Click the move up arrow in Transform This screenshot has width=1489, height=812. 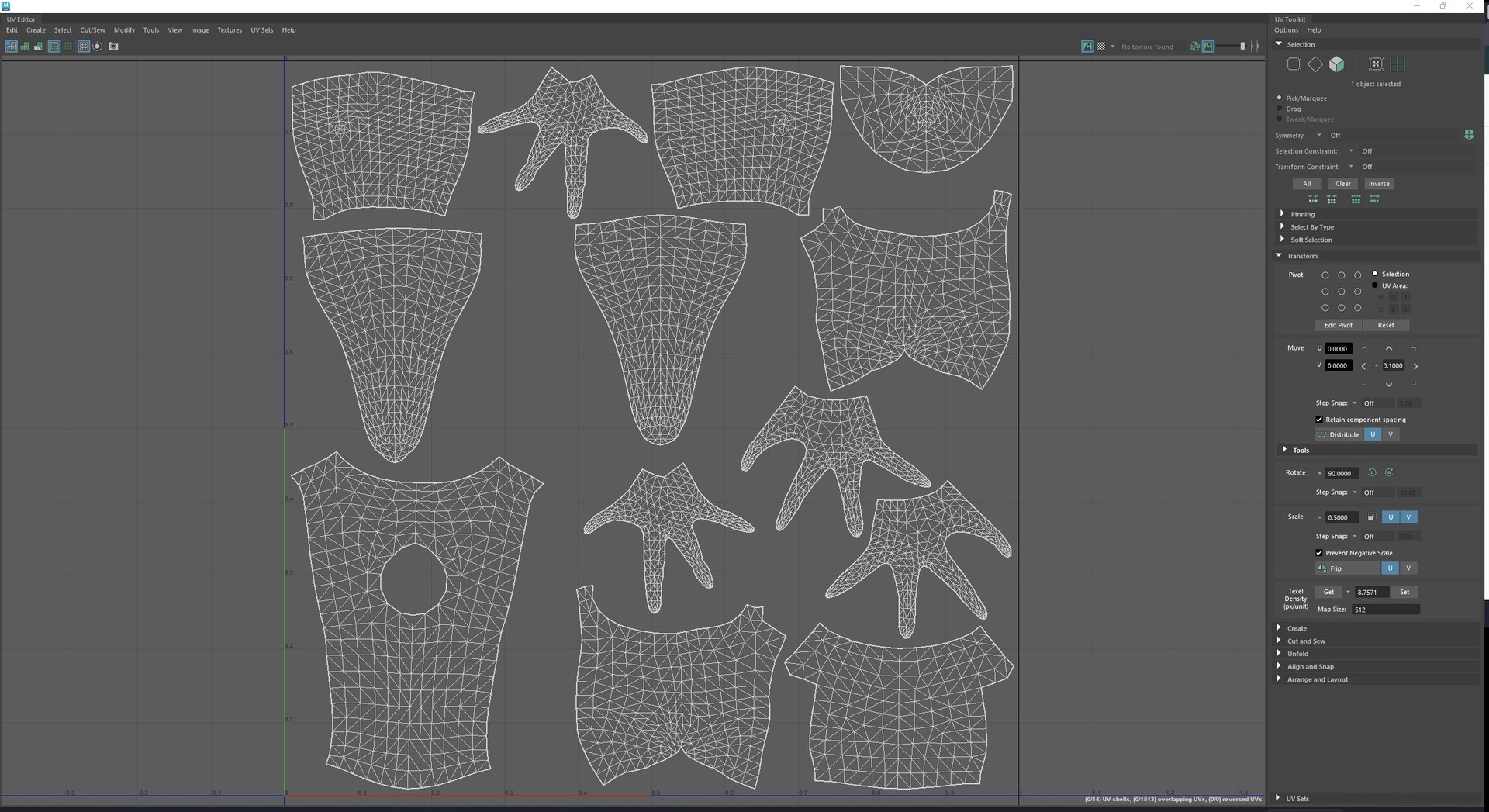(x=1389, y=349)
